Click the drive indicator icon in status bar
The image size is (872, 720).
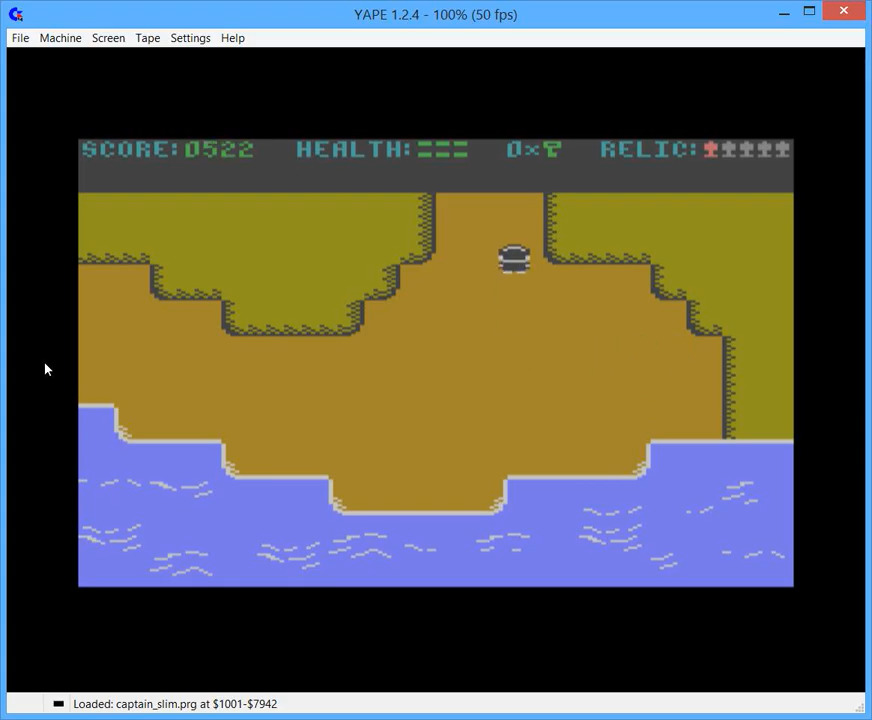click(x=58, y=703)
